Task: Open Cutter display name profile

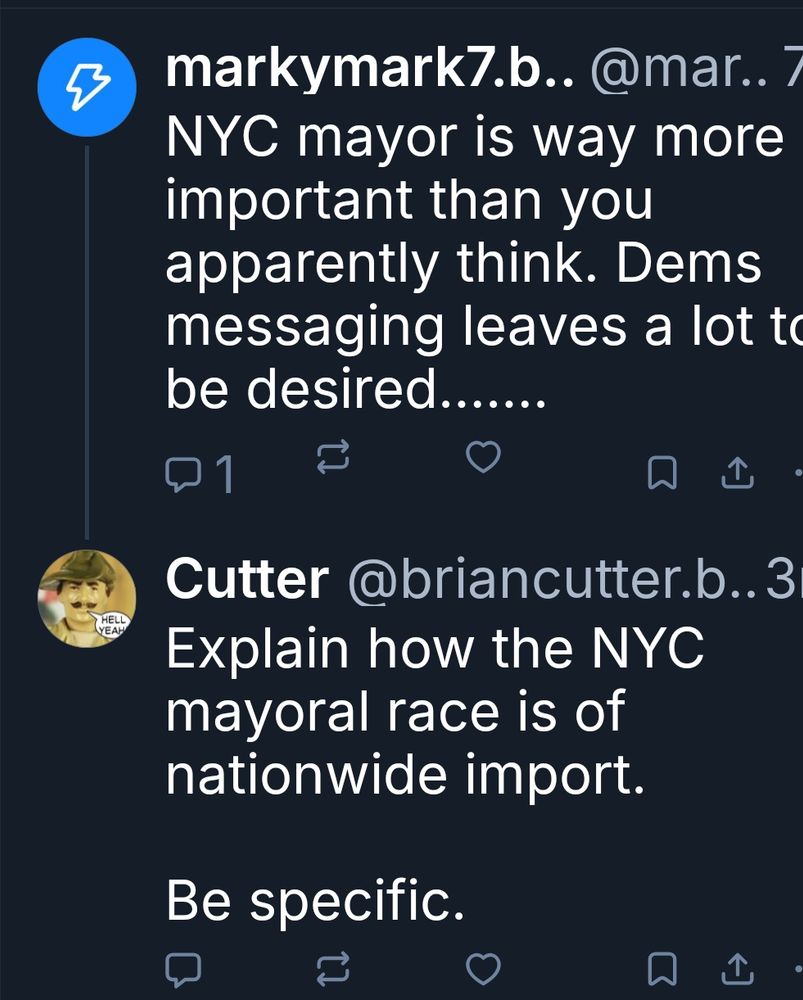Action: [247, 579]
